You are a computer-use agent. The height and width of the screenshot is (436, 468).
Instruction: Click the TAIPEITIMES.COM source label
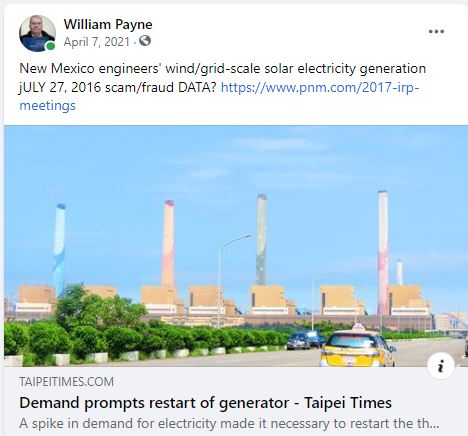pos(66,381)
